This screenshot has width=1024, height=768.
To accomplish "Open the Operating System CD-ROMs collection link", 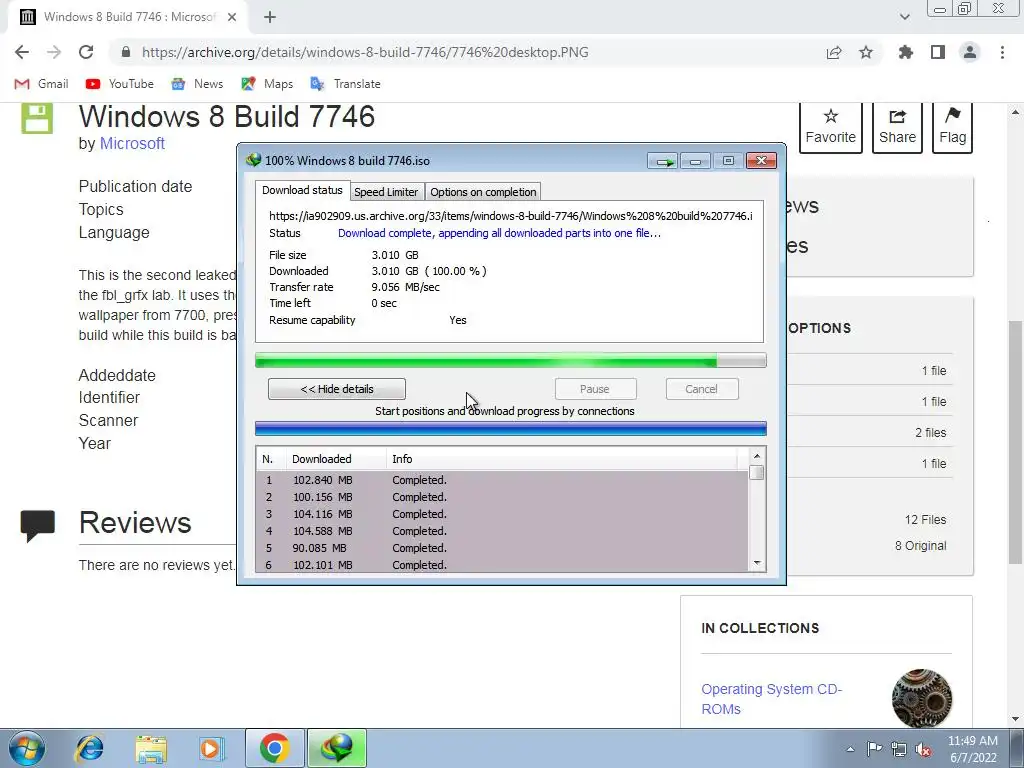I will click(772, 699).
